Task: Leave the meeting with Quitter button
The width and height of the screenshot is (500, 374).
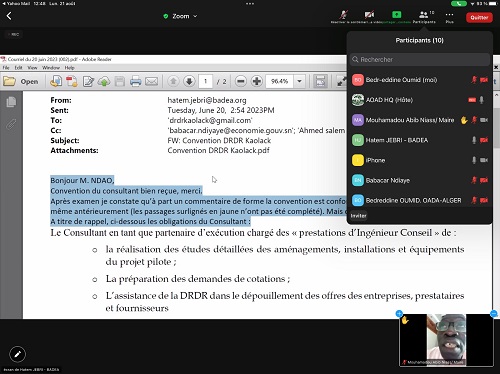Action: pos(479,17)
